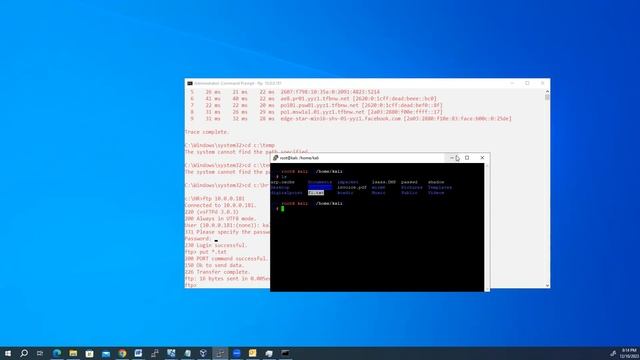Screen dimensions: 640x360
Task: Click the facebook.com hop 9 traceroute line
Action: tap(351, 118)
